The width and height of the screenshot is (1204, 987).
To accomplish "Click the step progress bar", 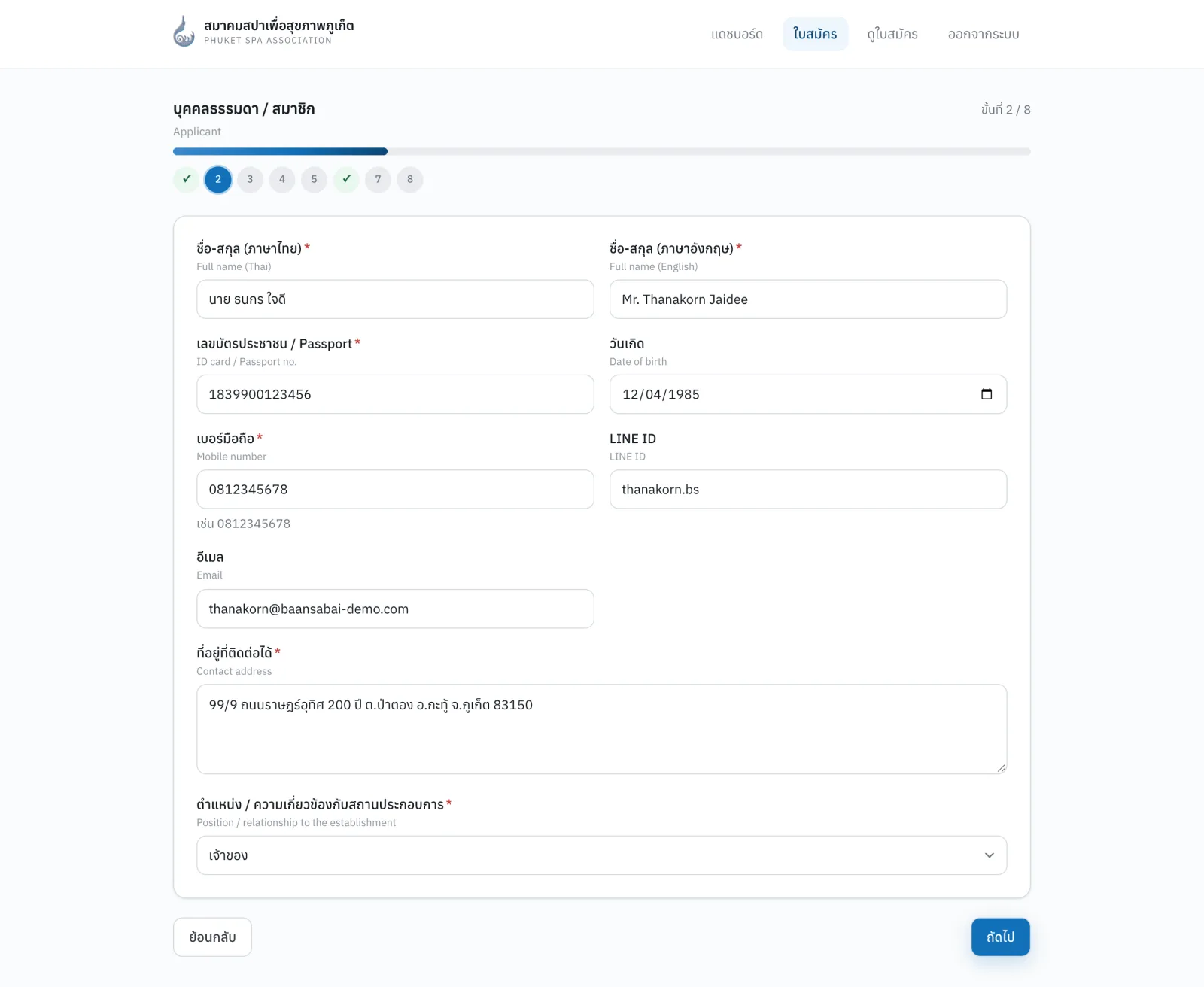I will click(x=602, y=151).
